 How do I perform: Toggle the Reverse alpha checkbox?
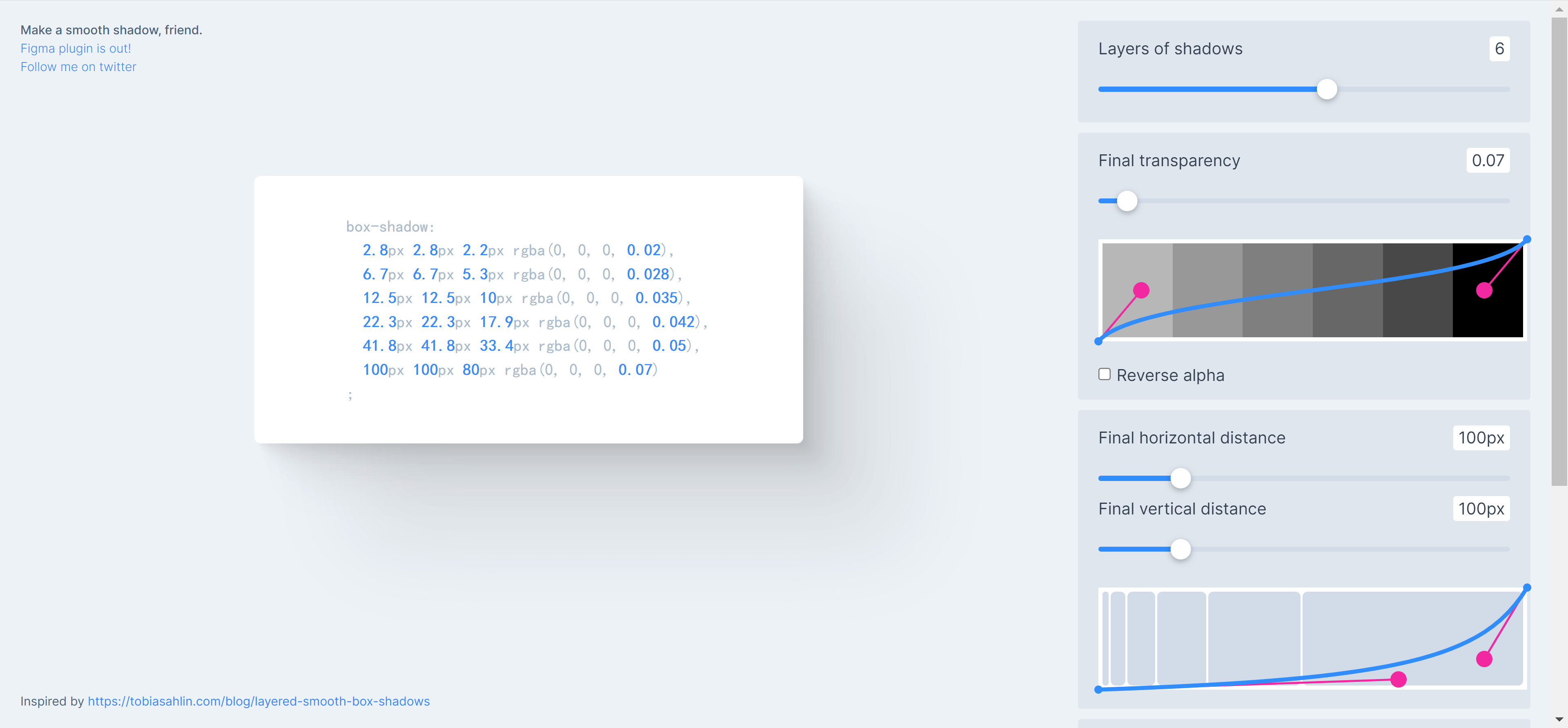click(1104, 374)
